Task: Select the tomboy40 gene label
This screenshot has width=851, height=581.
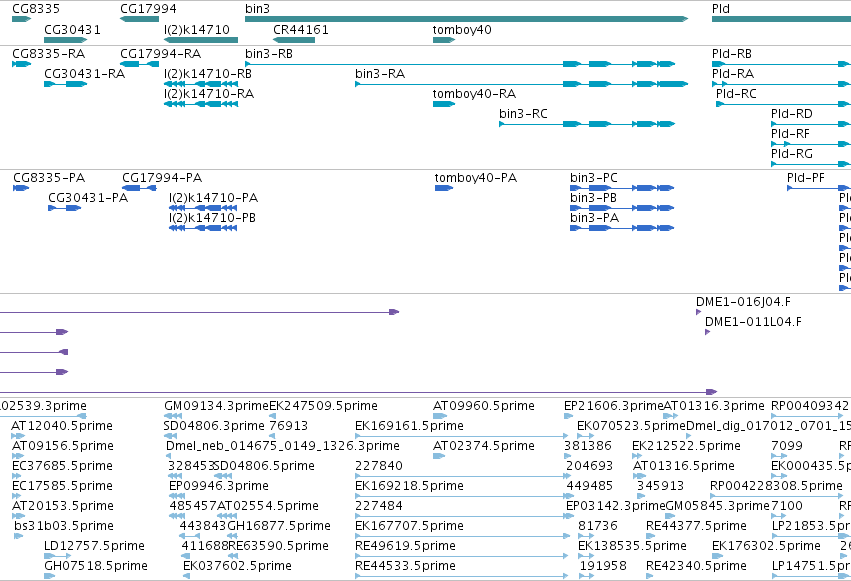Action: tap(462, 29)
